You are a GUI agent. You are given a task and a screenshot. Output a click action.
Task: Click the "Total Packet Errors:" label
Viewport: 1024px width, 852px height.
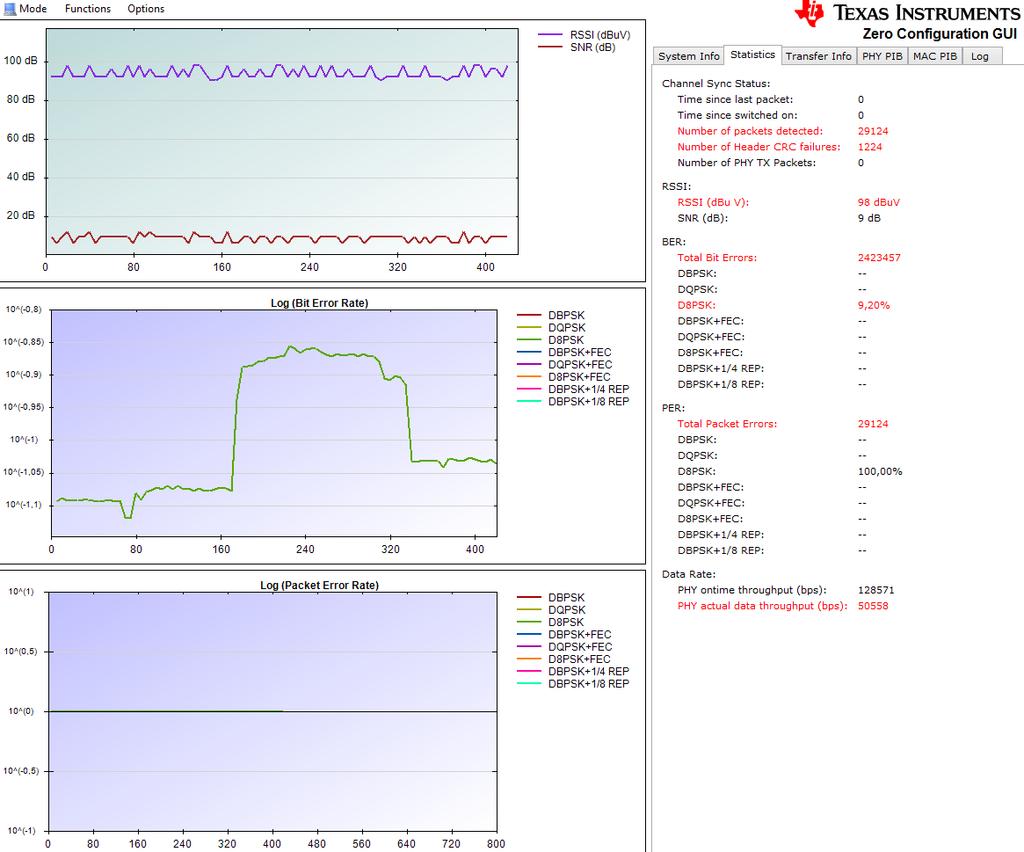(727, 424)
